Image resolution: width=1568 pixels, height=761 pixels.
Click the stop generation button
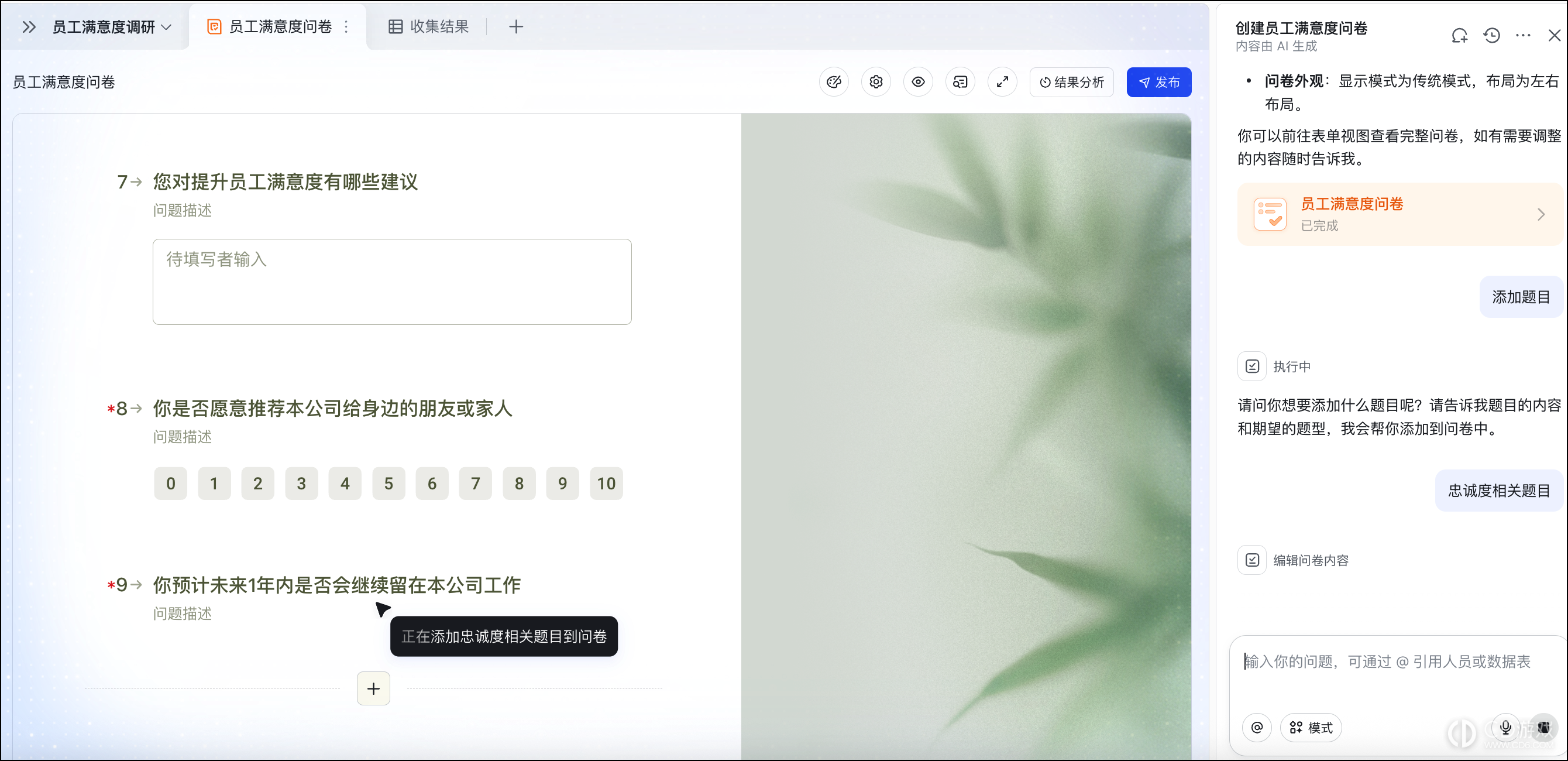(1543, 728)
